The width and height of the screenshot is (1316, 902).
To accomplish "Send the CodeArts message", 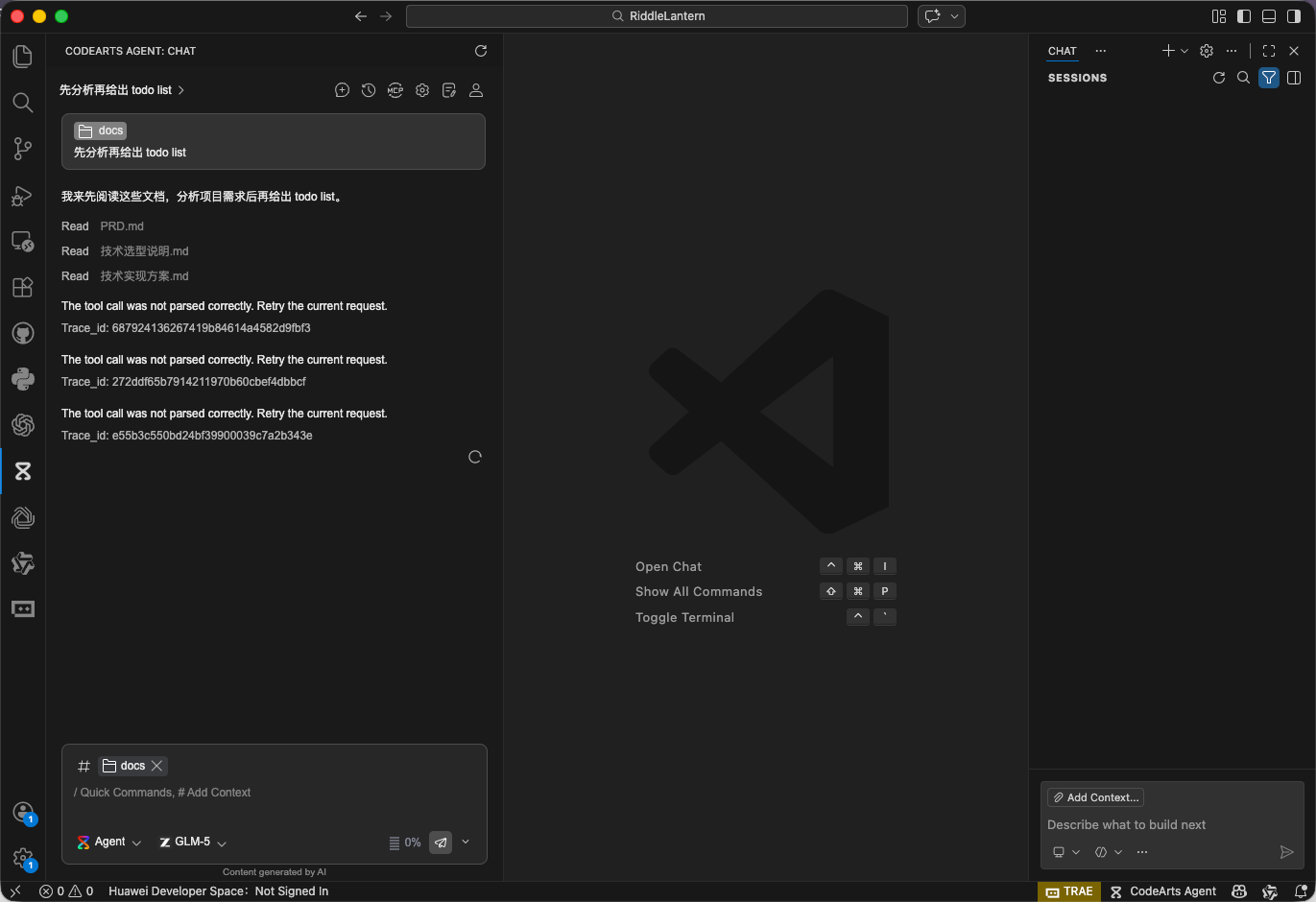I will click(441, 843).
